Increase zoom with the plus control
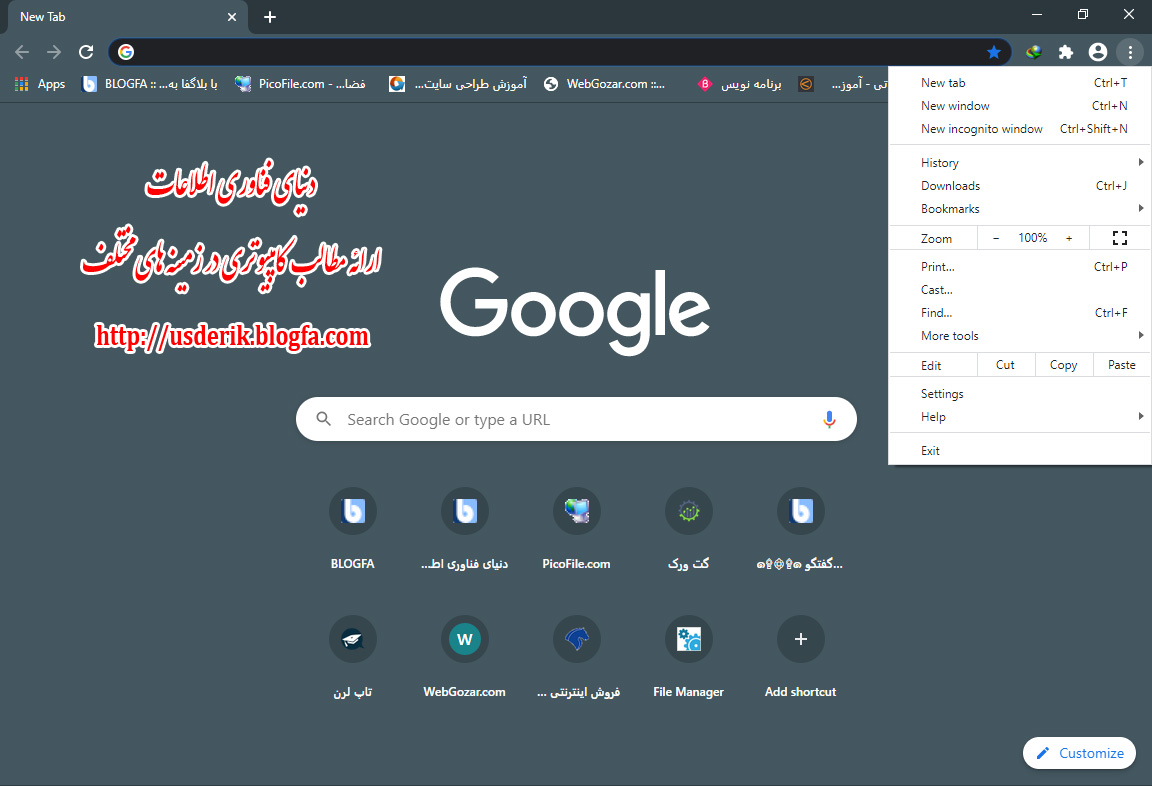 point(1069,237)
